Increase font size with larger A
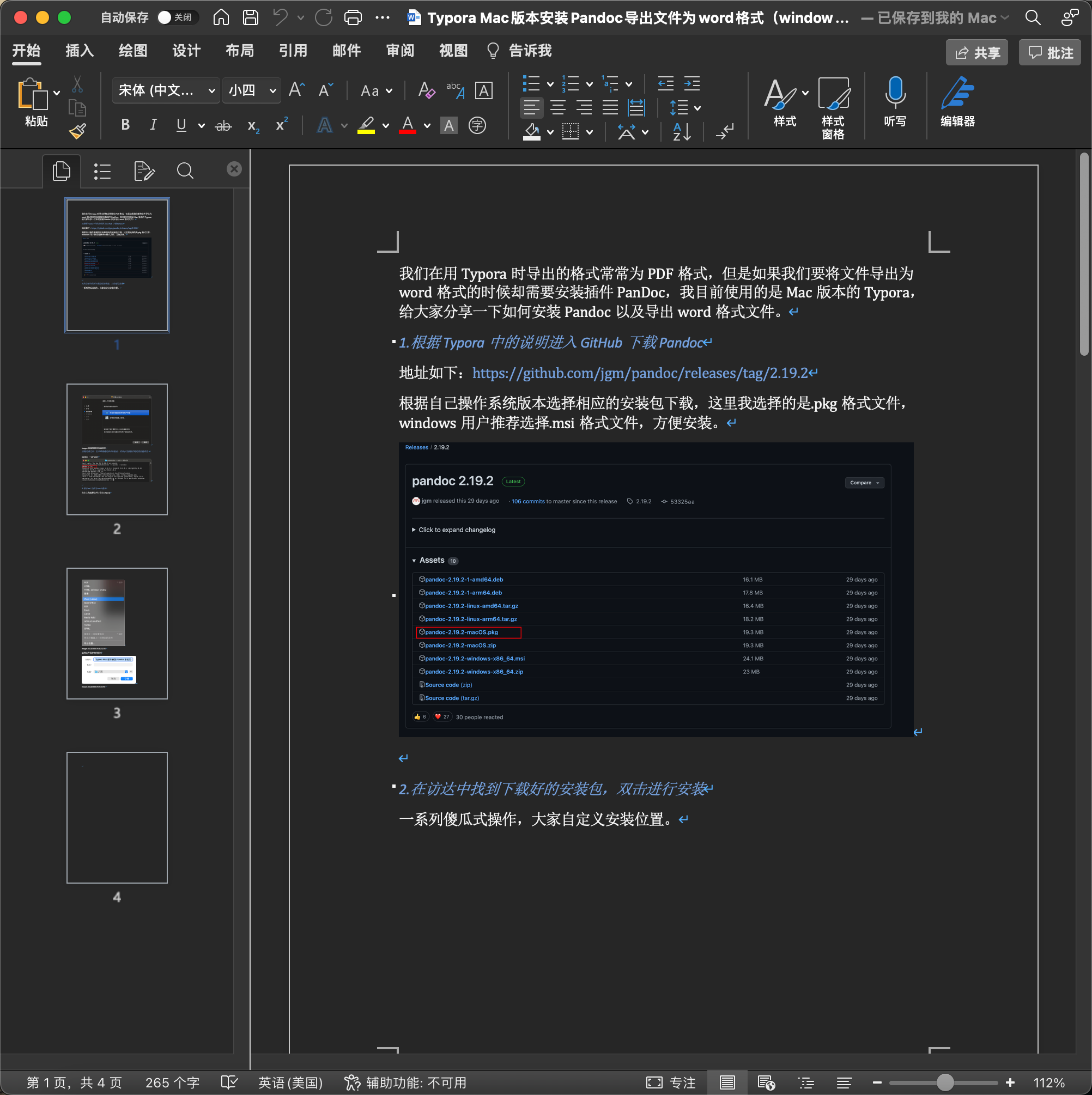1092x1095 pixels. [x=296, y=90]
